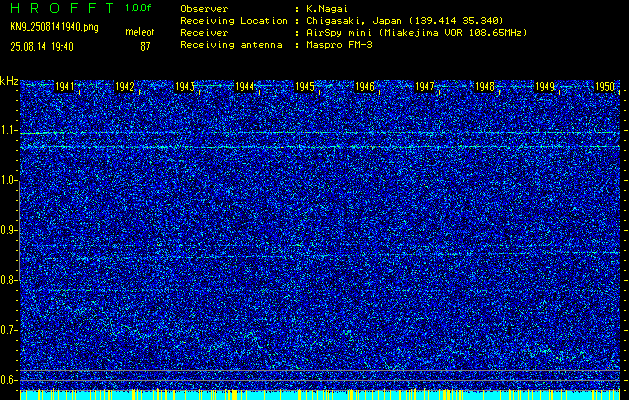Click the 1948 time marker

485,87
